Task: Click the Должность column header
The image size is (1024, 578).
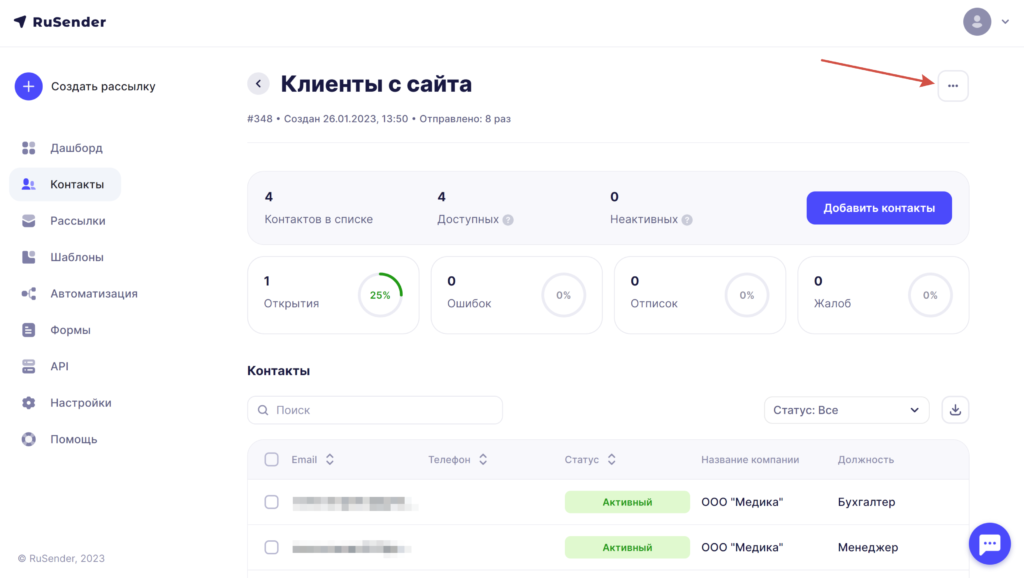Action: [x=866, y=460]
